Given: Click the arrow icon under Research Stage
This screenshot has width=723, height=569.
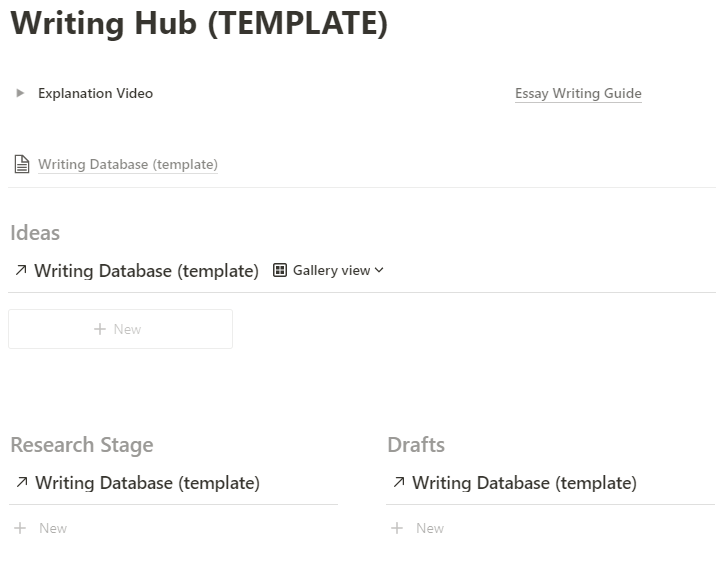Looking at the screenshot, I should [21, 483].
